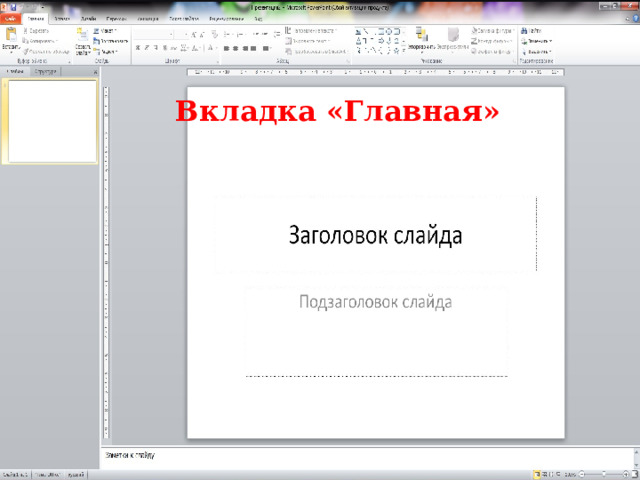This screenshot has width=640, height=480.
Task: Open the Shape Effects dropdown
Action: [492, 51]
